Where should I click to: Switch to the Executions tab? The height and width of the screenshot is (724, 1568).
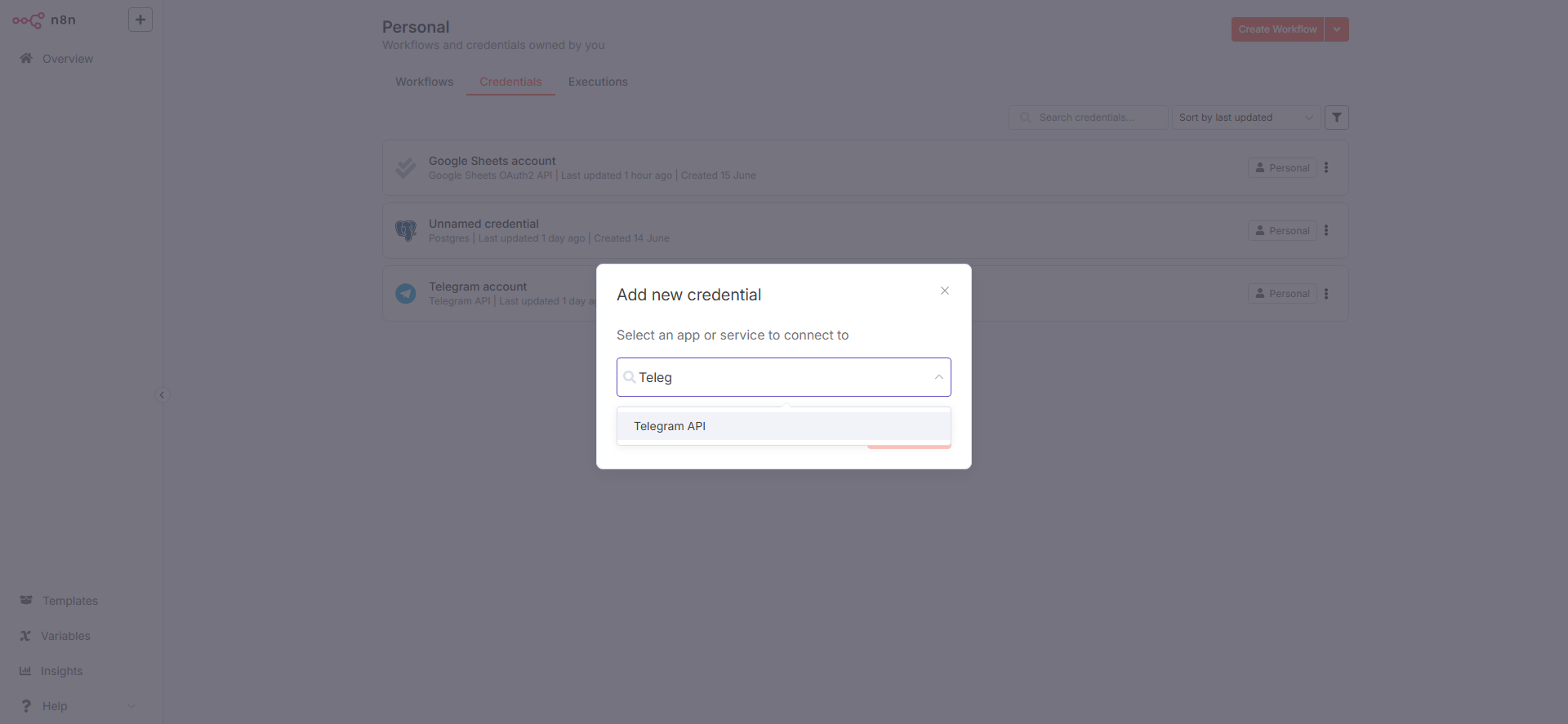coord(598,82)
